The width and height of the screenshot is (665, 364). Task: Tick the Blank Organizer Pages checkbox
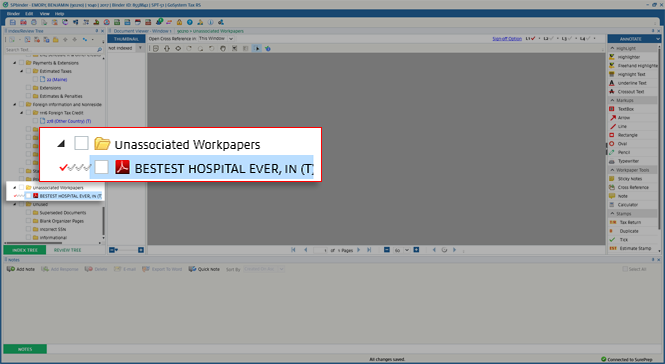pos(28,221)
